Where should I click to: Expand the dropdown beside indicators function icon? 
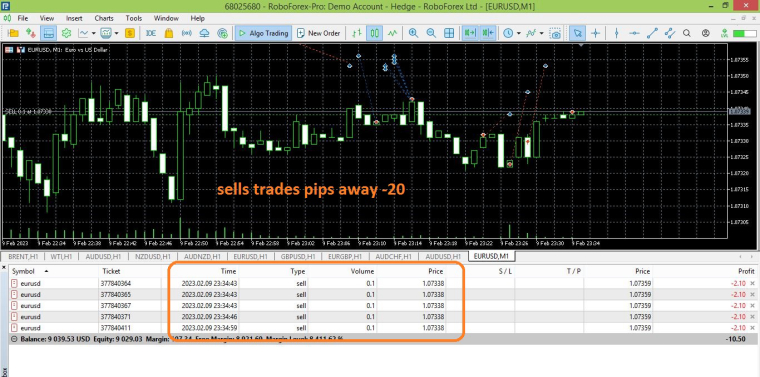point(541,33)
